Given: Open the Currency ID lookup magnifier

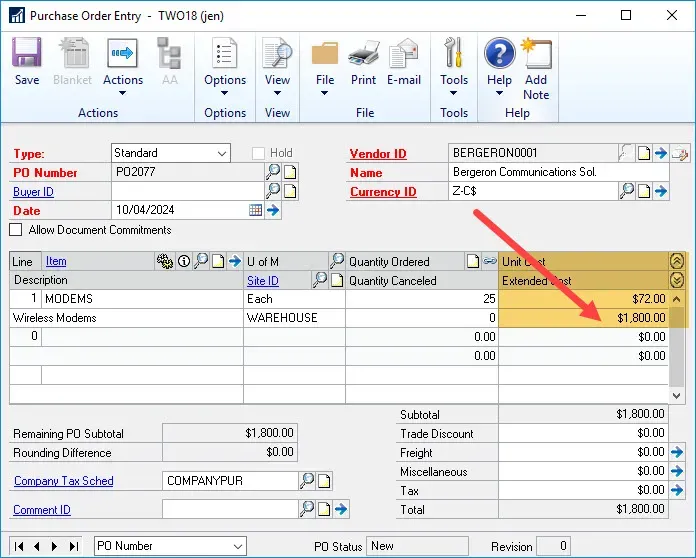Looking at the screenshot, I should click(627, 191).
